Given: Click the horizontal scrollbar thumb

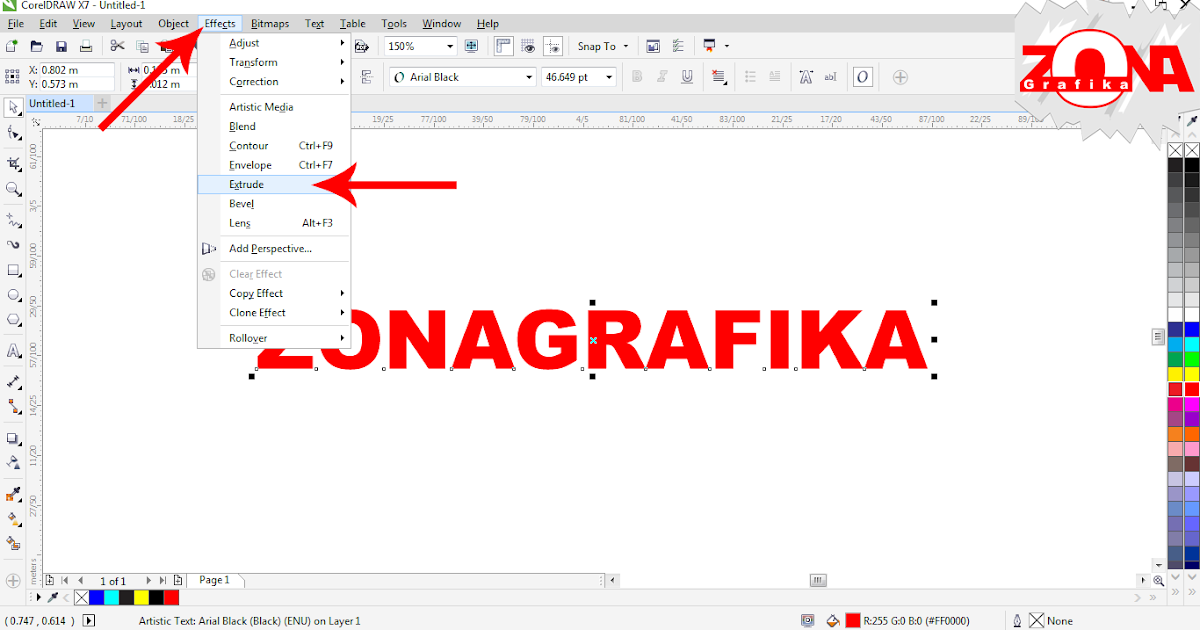Looking at the screenshot, I should pyautogui.click(x=818, y=580).
